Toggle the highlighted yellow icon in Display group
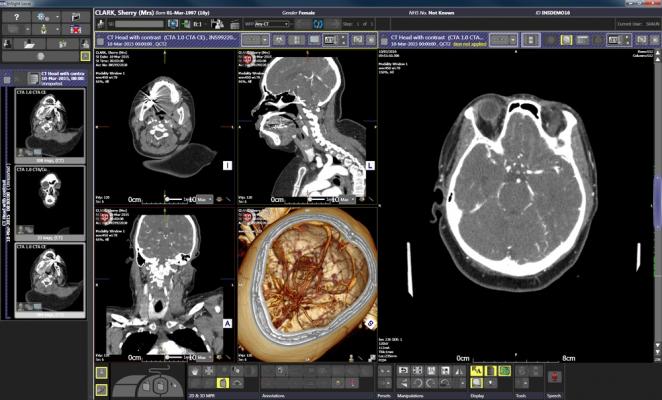Viewport: 662px width, 400px height. (476, 371)
